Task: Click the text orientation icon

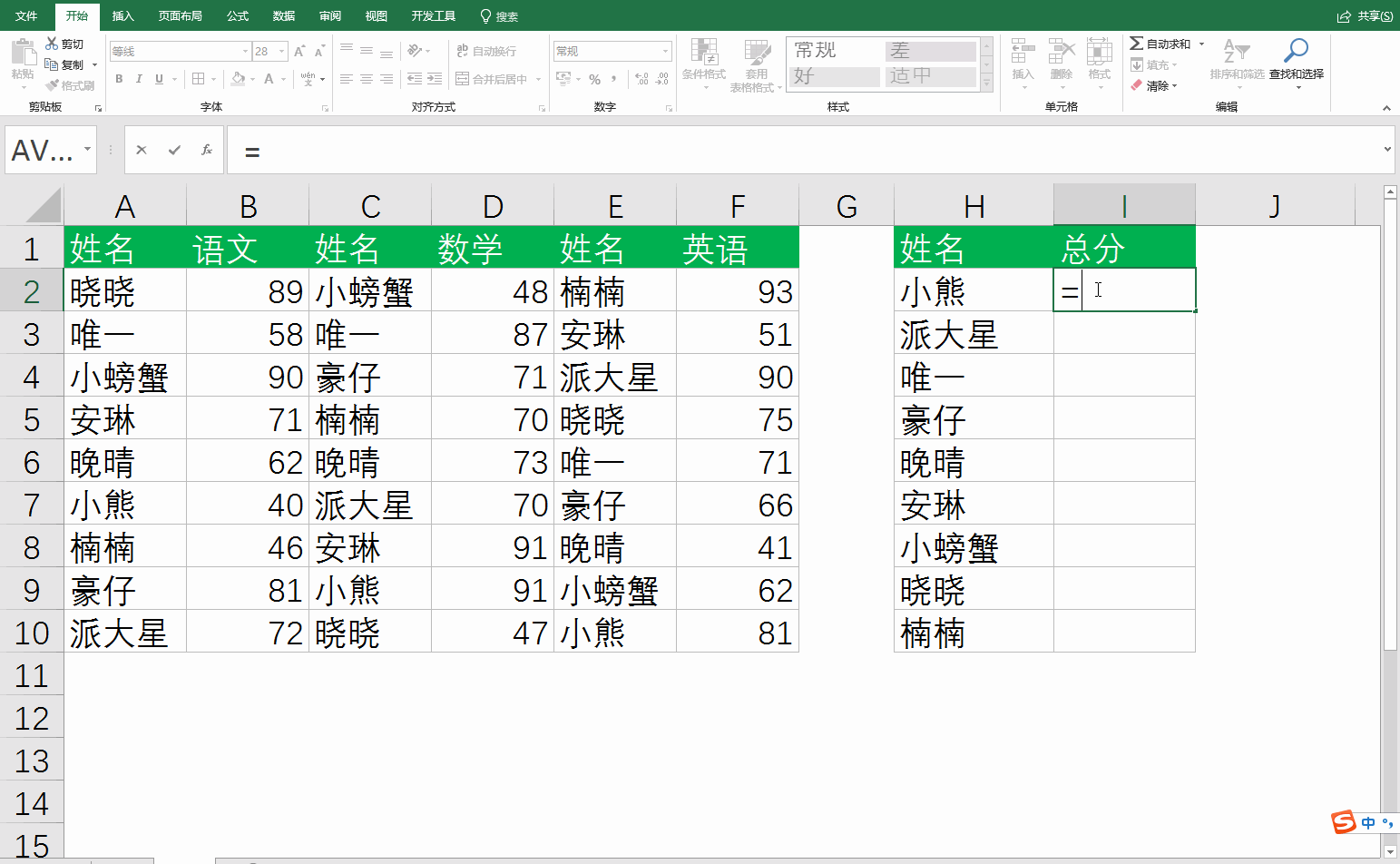Action: (x=415, y=51)
